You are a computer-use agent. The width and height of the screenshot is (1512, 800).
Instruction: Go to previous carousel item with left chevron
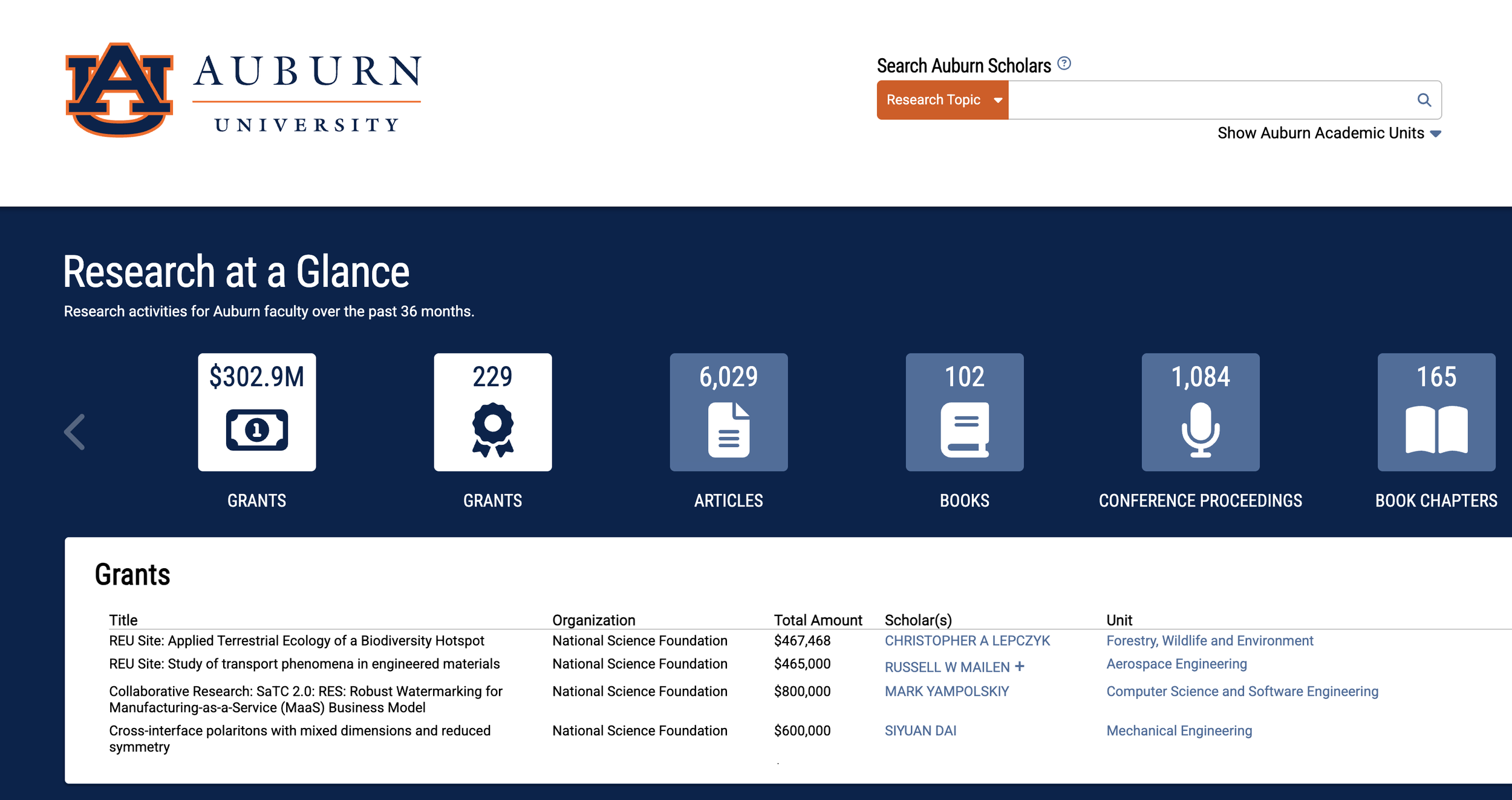(x=75, y=432)
